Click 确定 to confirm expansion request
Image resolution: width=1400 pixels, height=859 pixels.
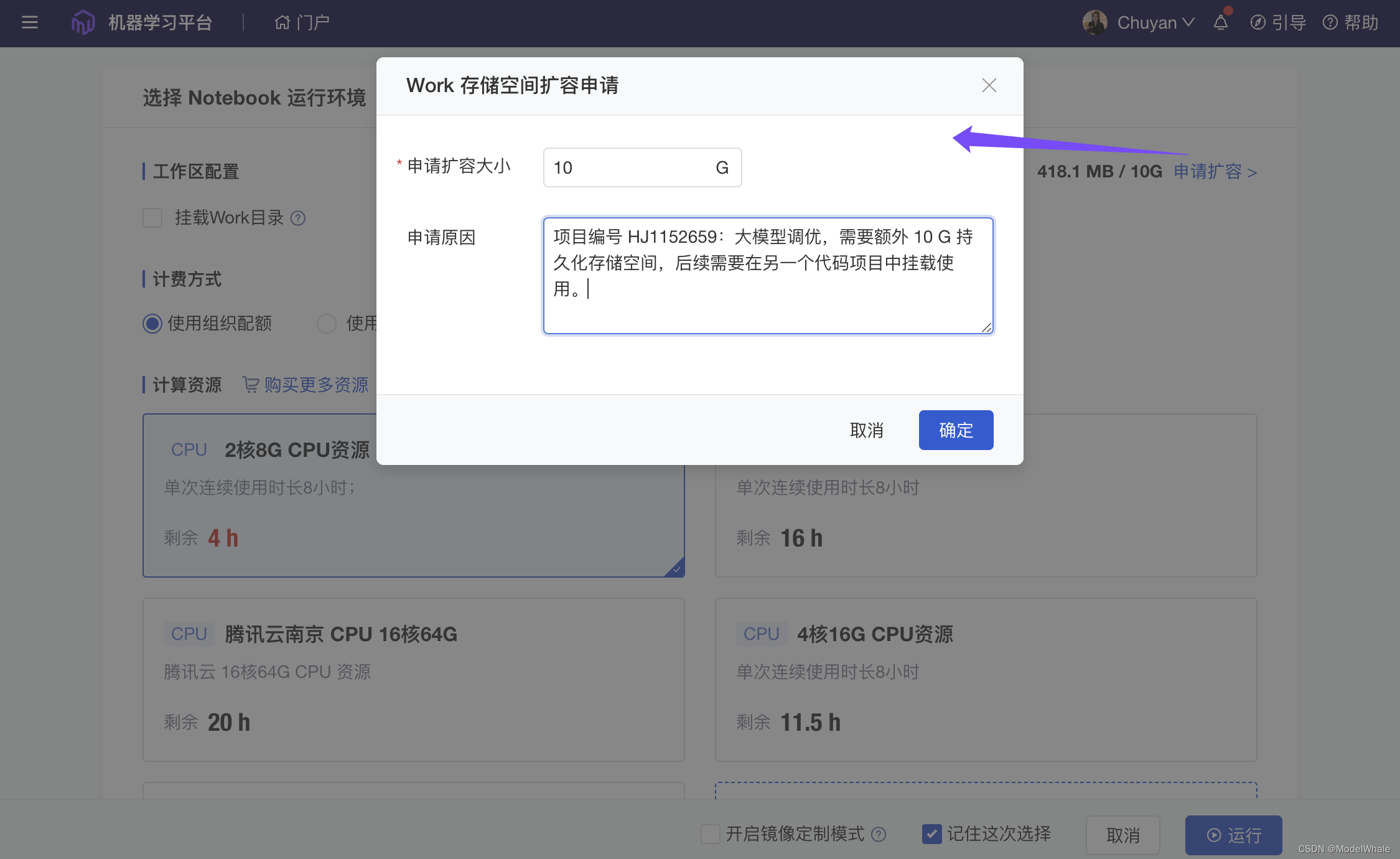click(x=956, y=430)
